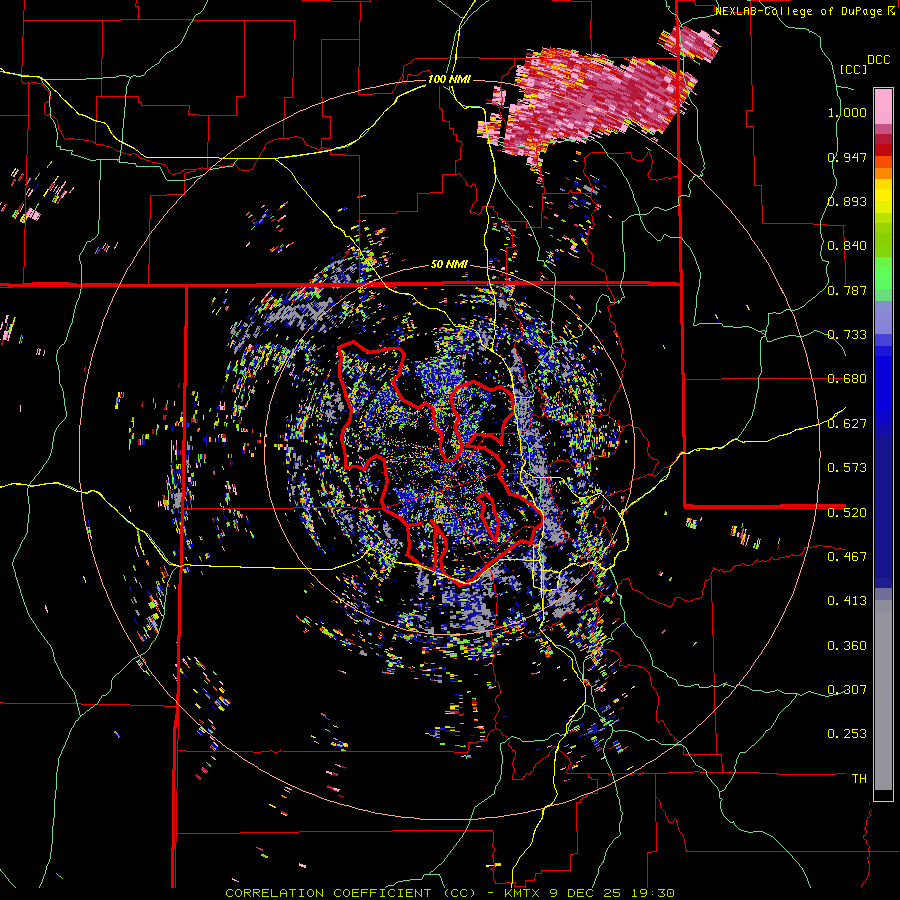The image size is (900, 900).
Task: Pick the light pink top segment of the color bar
Action: (x=883, y=106)
